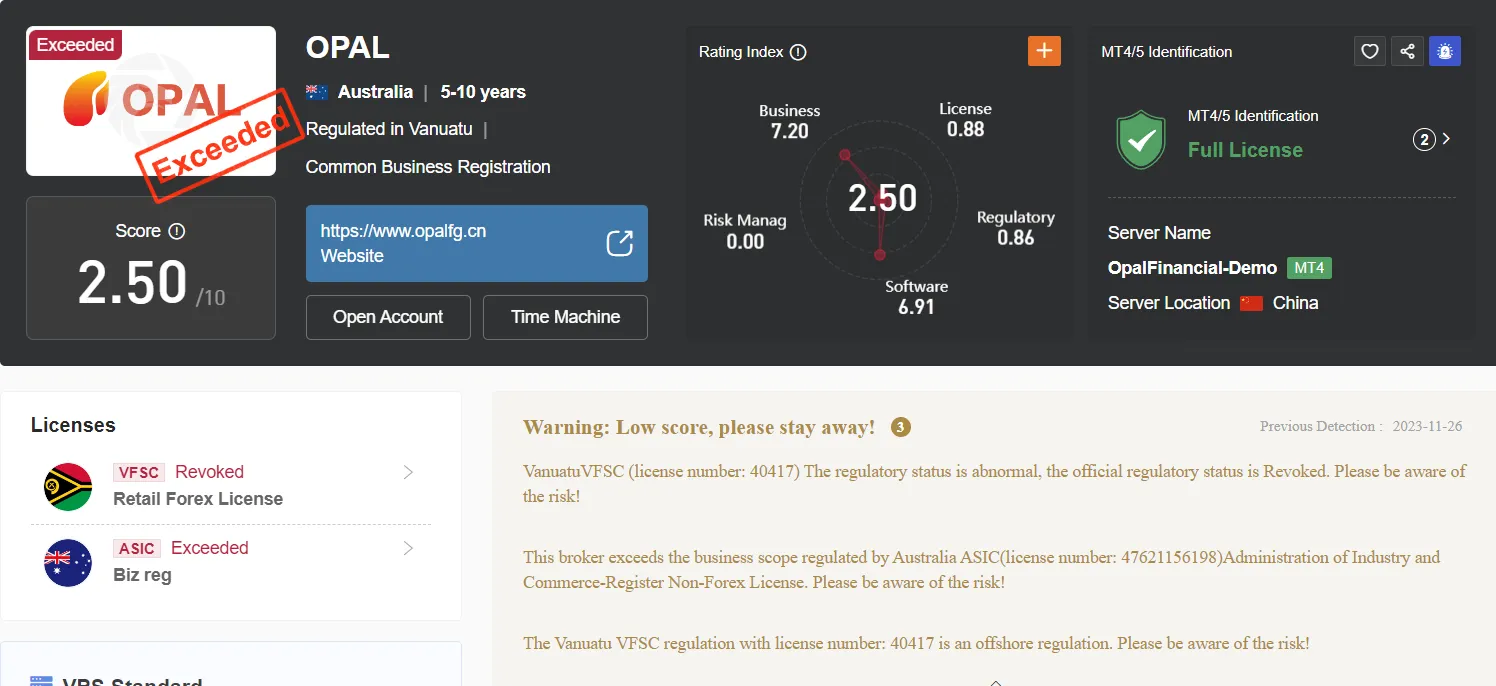Open the opalfg.cn Website link
1496x686 pixels.
click(x=477, y=243)
